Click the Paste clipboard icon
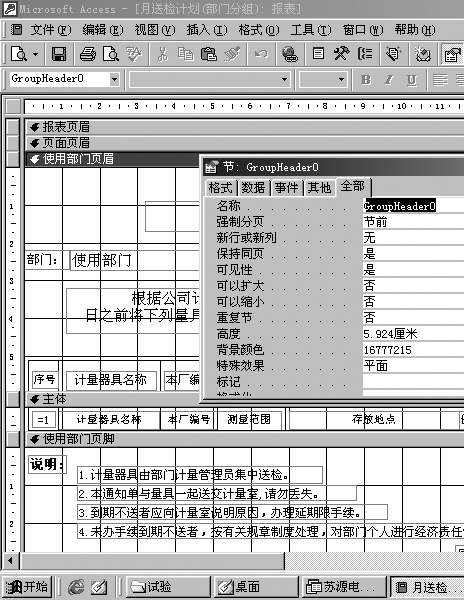This screenshot has width=464, height=600. 208,54
